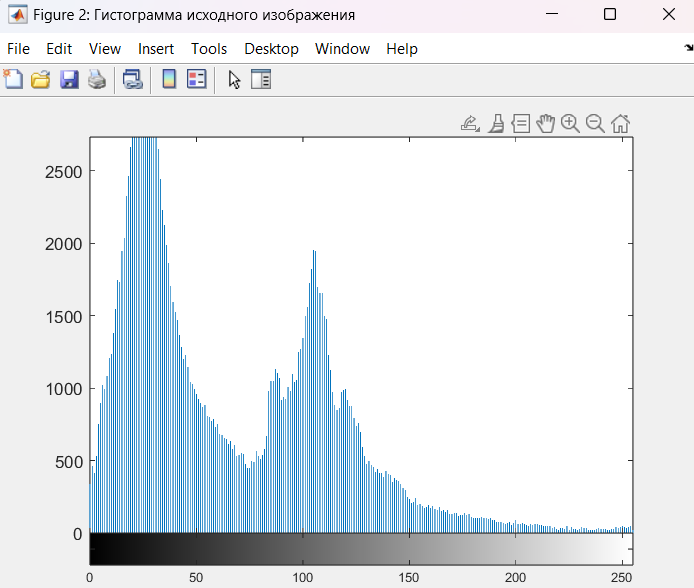Click the histogram peak bar near intensity 105
Screen dimensions: 694x588
tap(313, 391)
